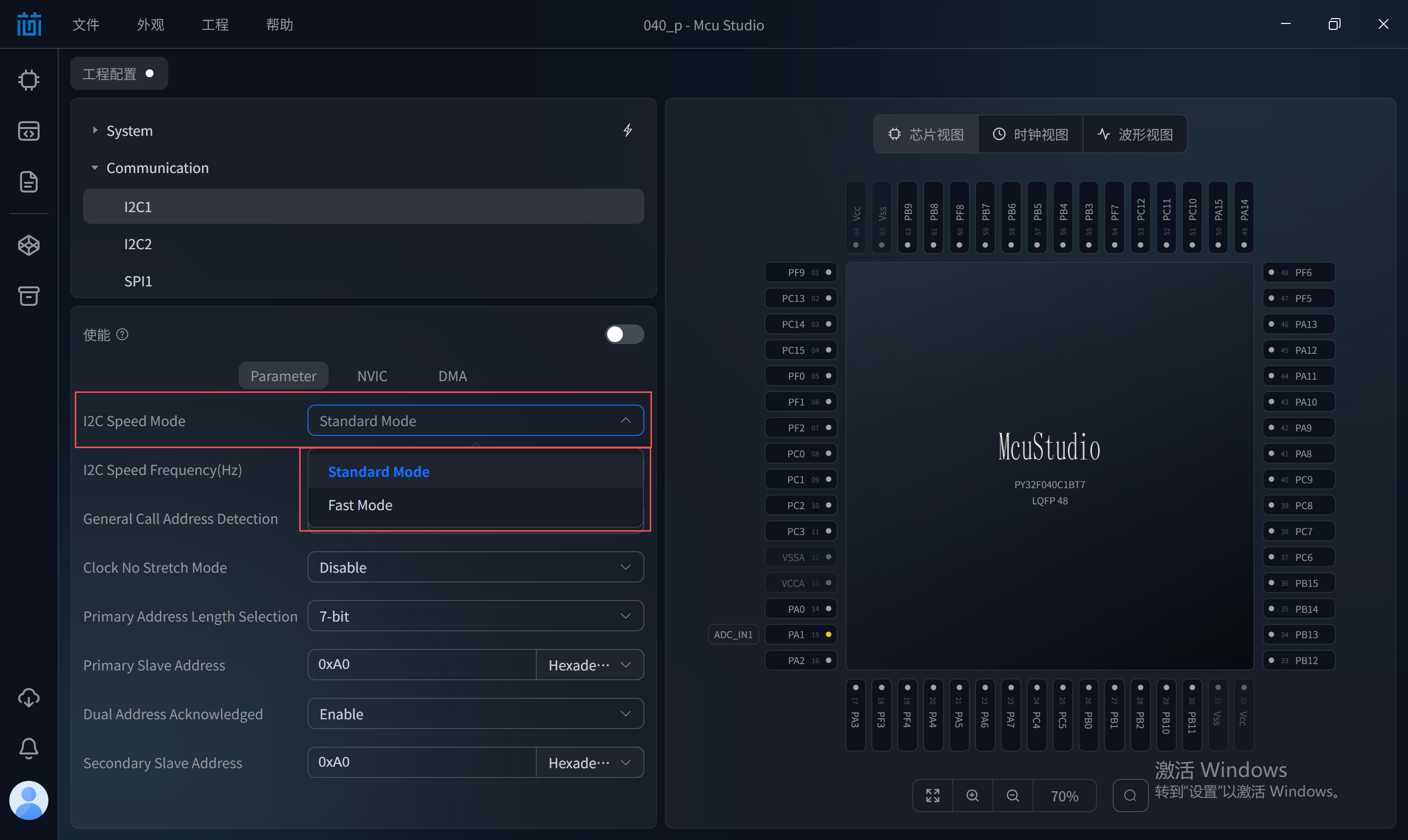This screenshot has width=1408, height=840.
Task: Choose Fast Mode from speed list
Action: pos(360,505)
